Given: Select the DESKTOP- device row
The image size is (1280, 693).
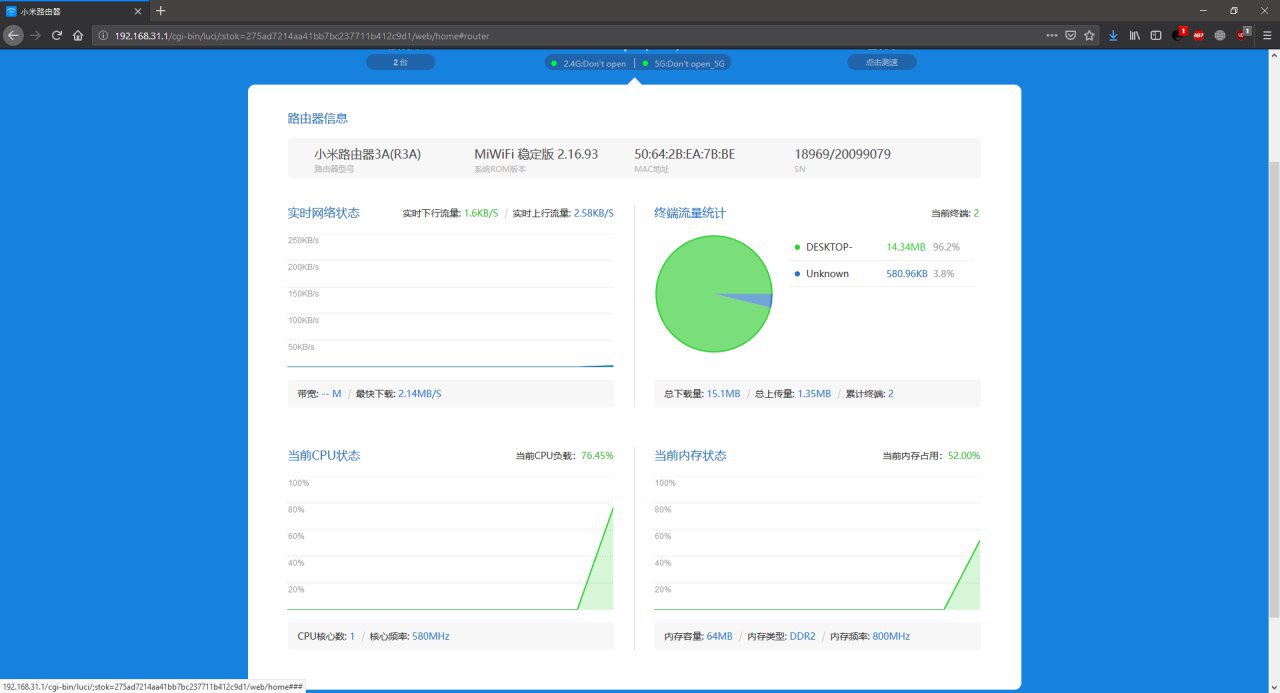Looking at the screenshot, I should pos(882,247).
